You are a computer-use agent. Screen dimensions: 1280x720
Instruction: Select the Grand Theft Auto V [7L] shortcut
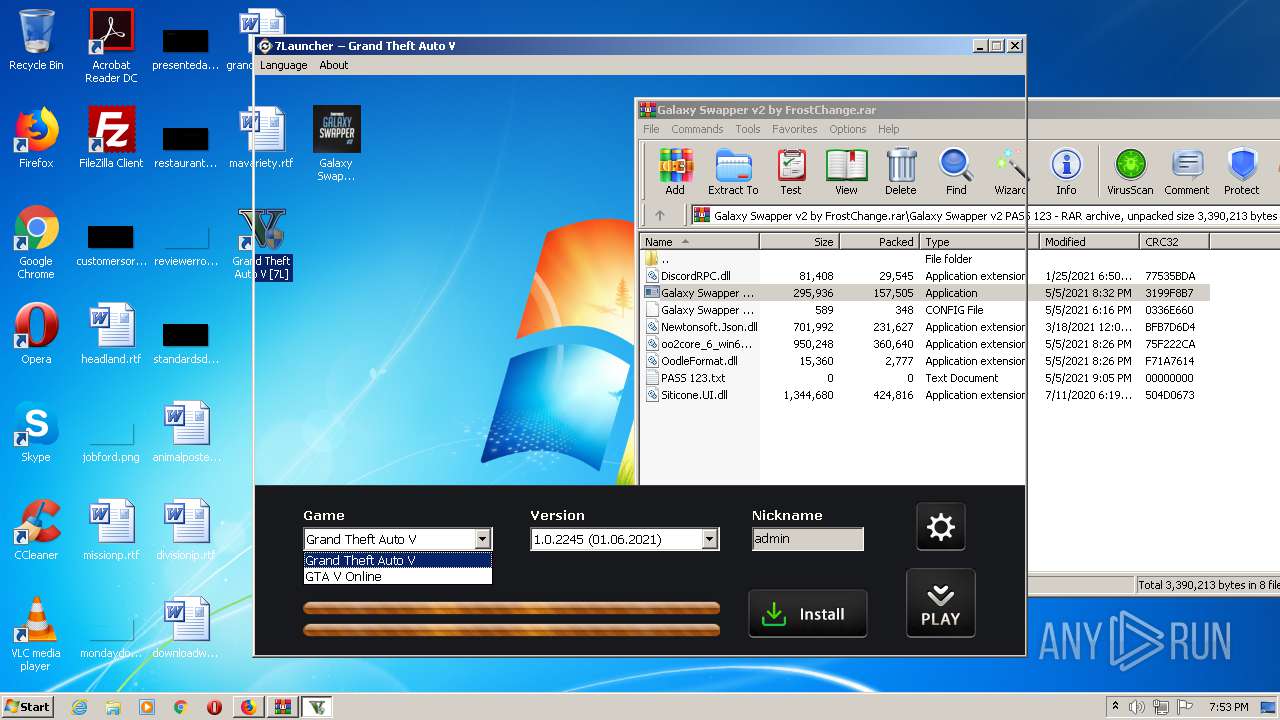click(x=261, y=245)
